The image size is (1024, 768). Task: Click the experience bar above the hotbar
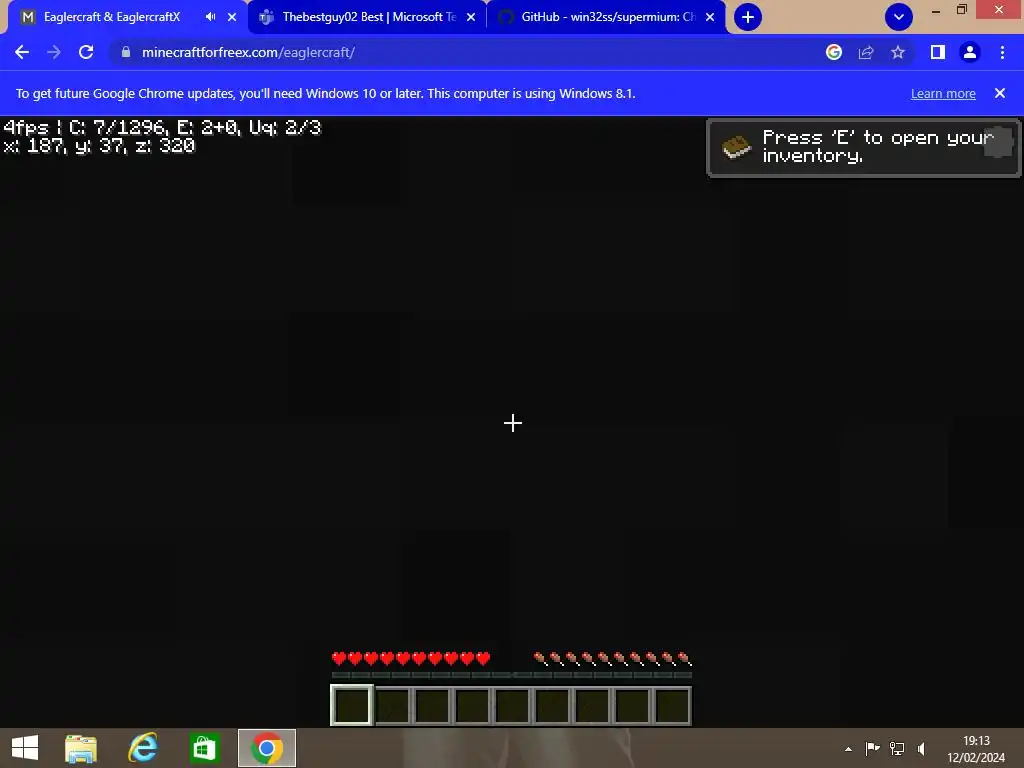(x=511, y=675)
